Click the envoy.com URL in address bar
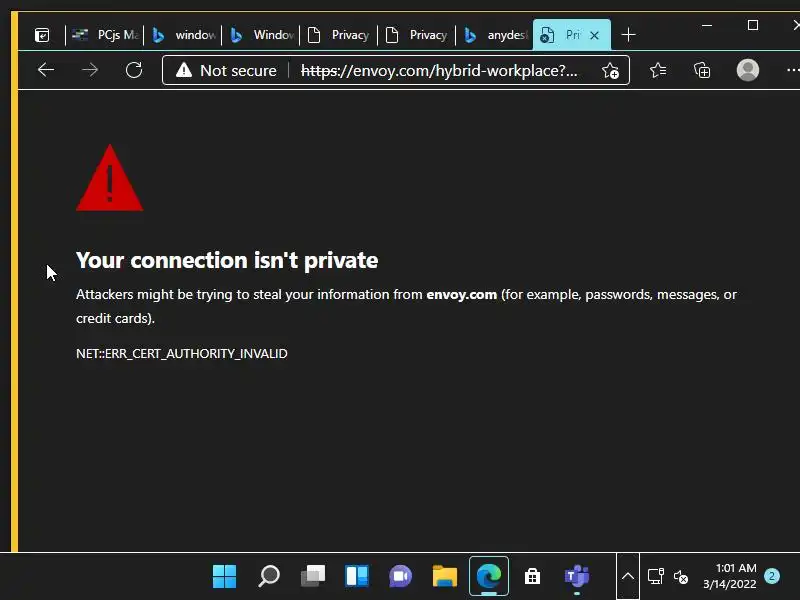 [439, 70]
